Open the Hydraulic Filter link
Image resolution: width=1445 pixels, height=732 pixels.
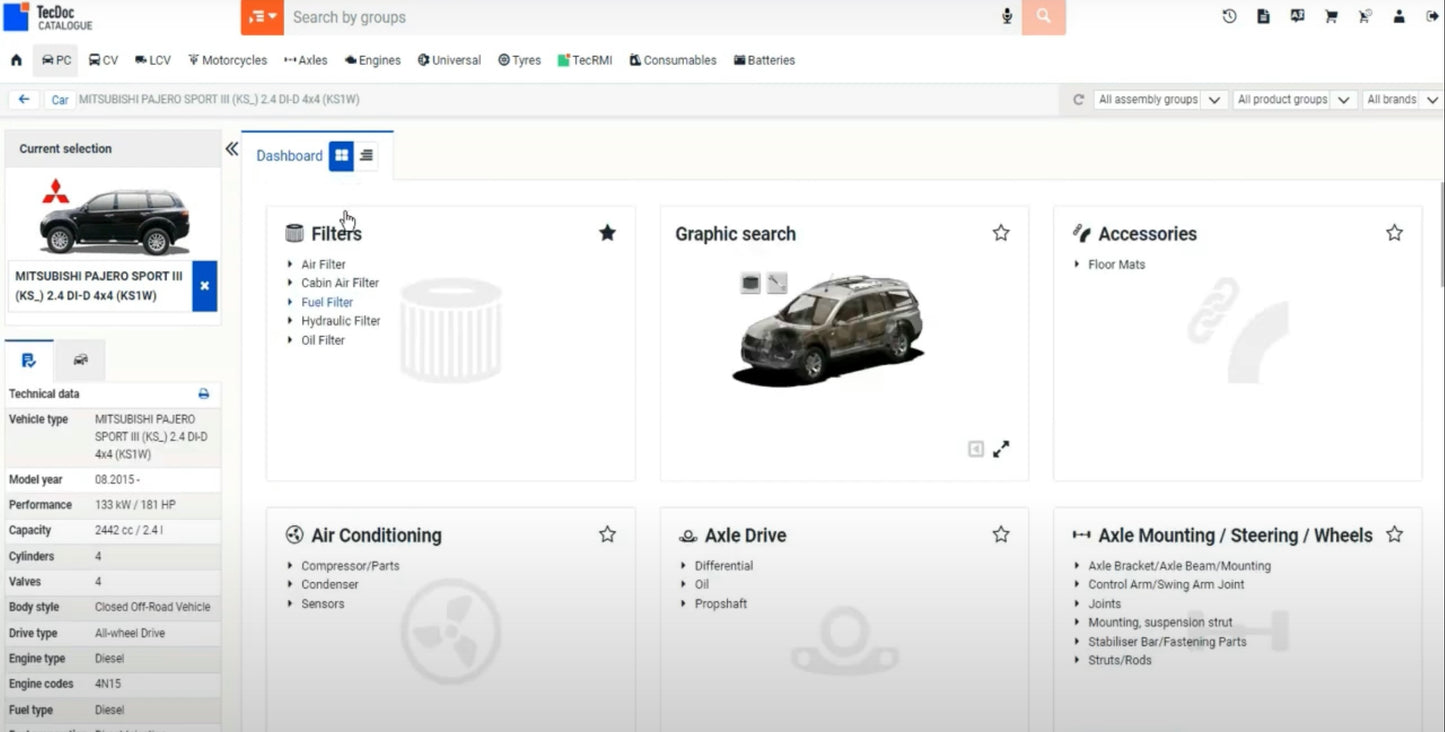(x=341, y=321)
